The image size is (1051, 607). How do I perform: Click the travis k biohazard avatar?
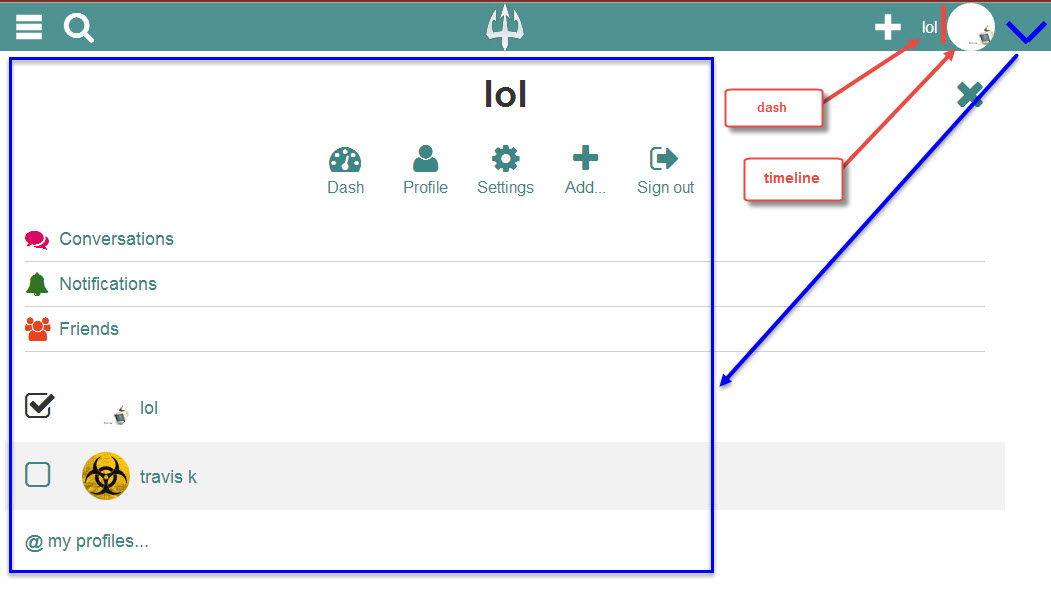coord(106,476)
